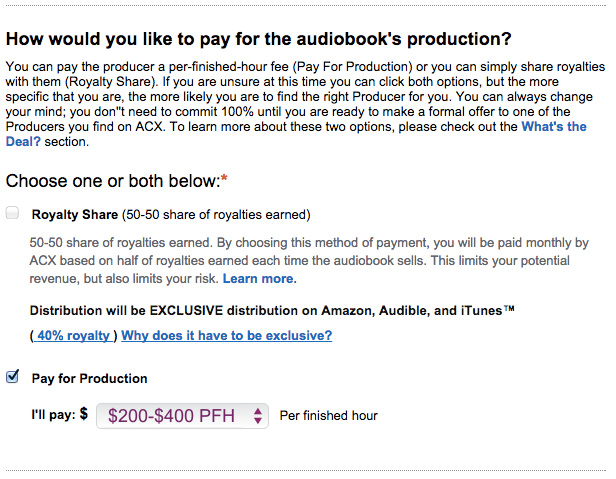Click the audiobook production payment heading
616x479 pixels.
tap(258, 39)
